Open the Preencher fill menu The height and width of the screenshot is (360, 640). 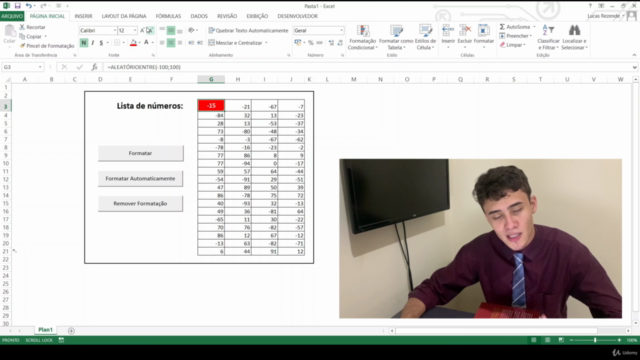coord(516,36)
